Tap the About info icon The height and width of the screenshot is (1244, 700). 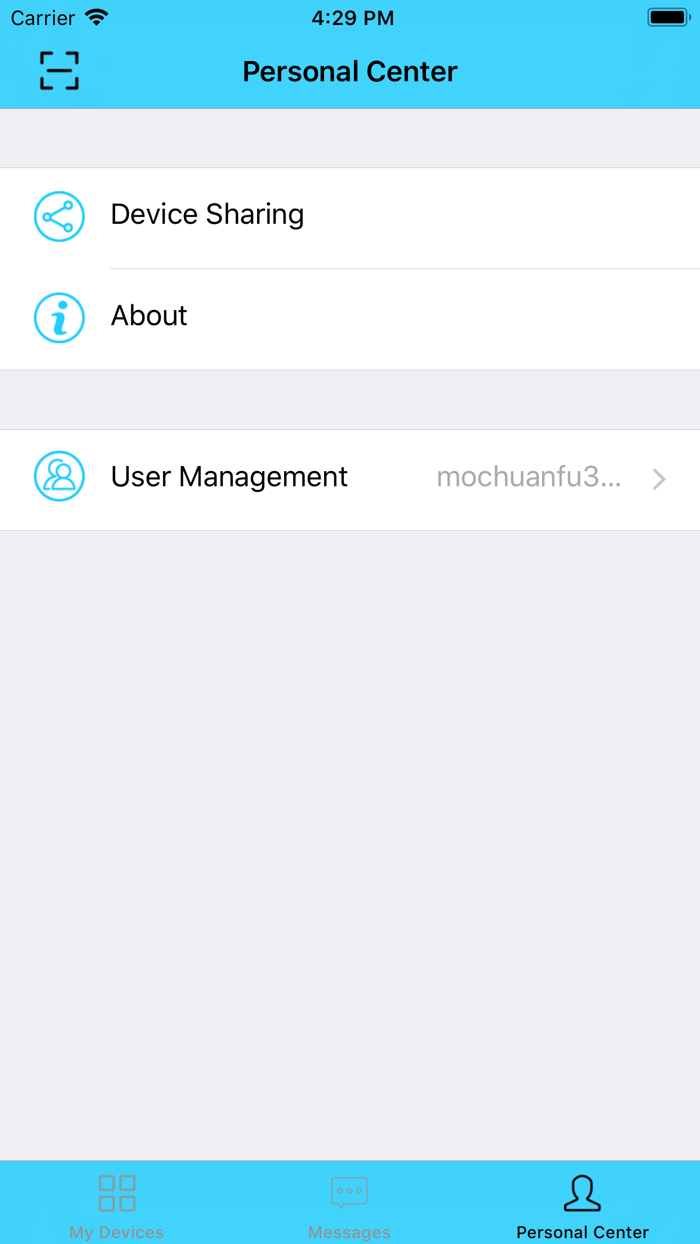click(x=59, y=318)
